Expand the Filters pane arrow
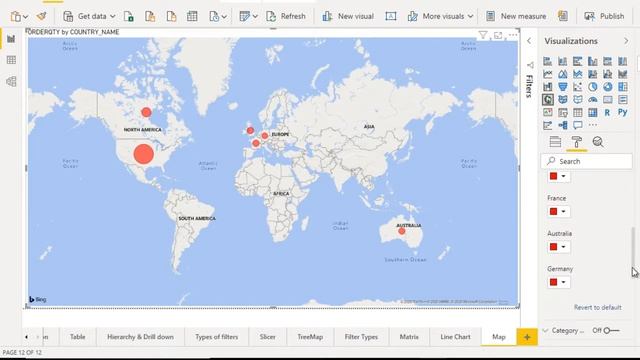640x360 pixels. pos(529,41)
